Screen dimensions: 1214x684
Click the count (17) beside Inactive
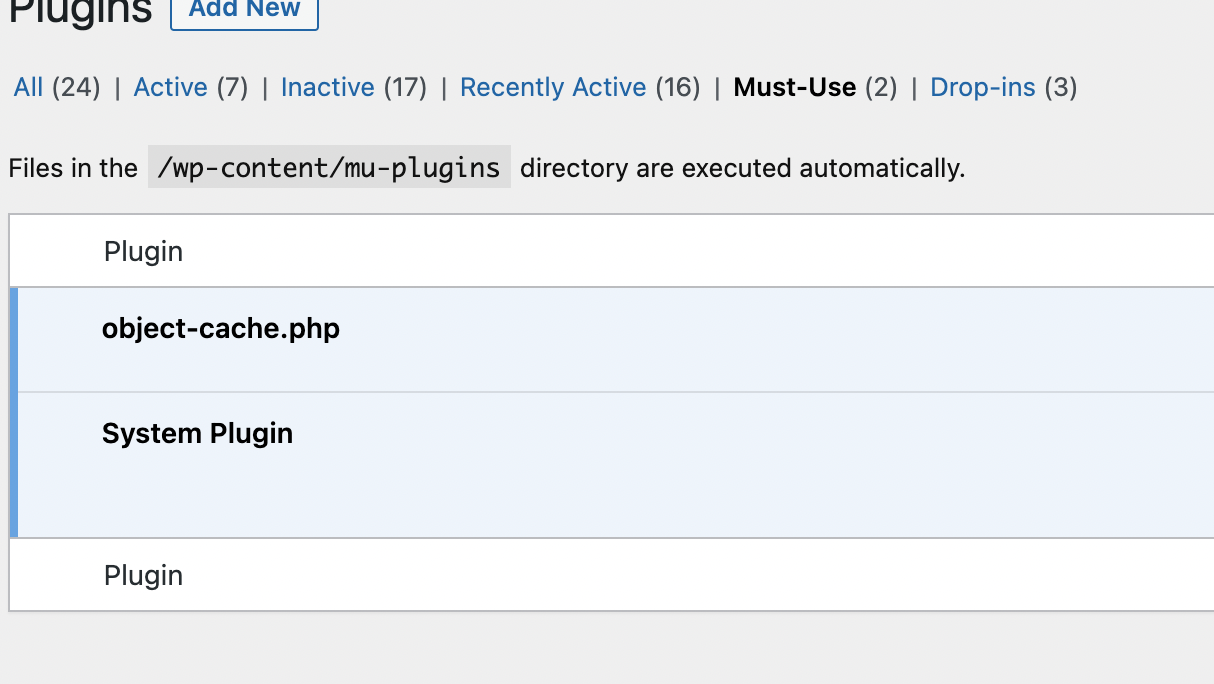(x=405, y=88)
